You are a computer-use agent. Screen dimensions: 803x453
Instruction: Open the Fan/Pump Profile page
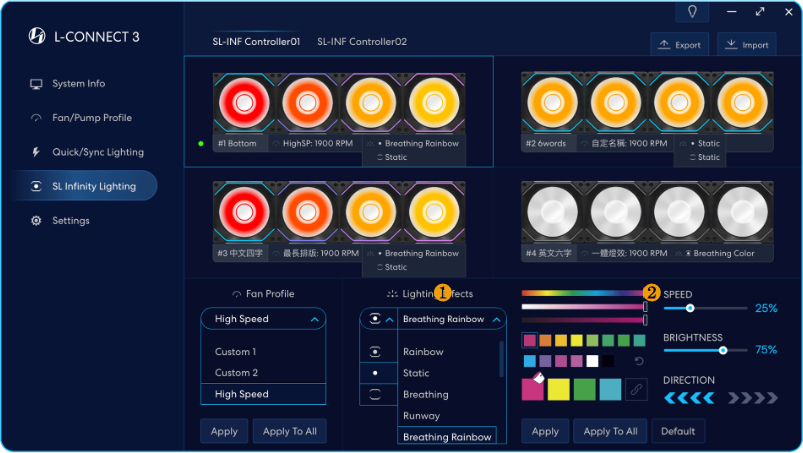pos(91,118)
